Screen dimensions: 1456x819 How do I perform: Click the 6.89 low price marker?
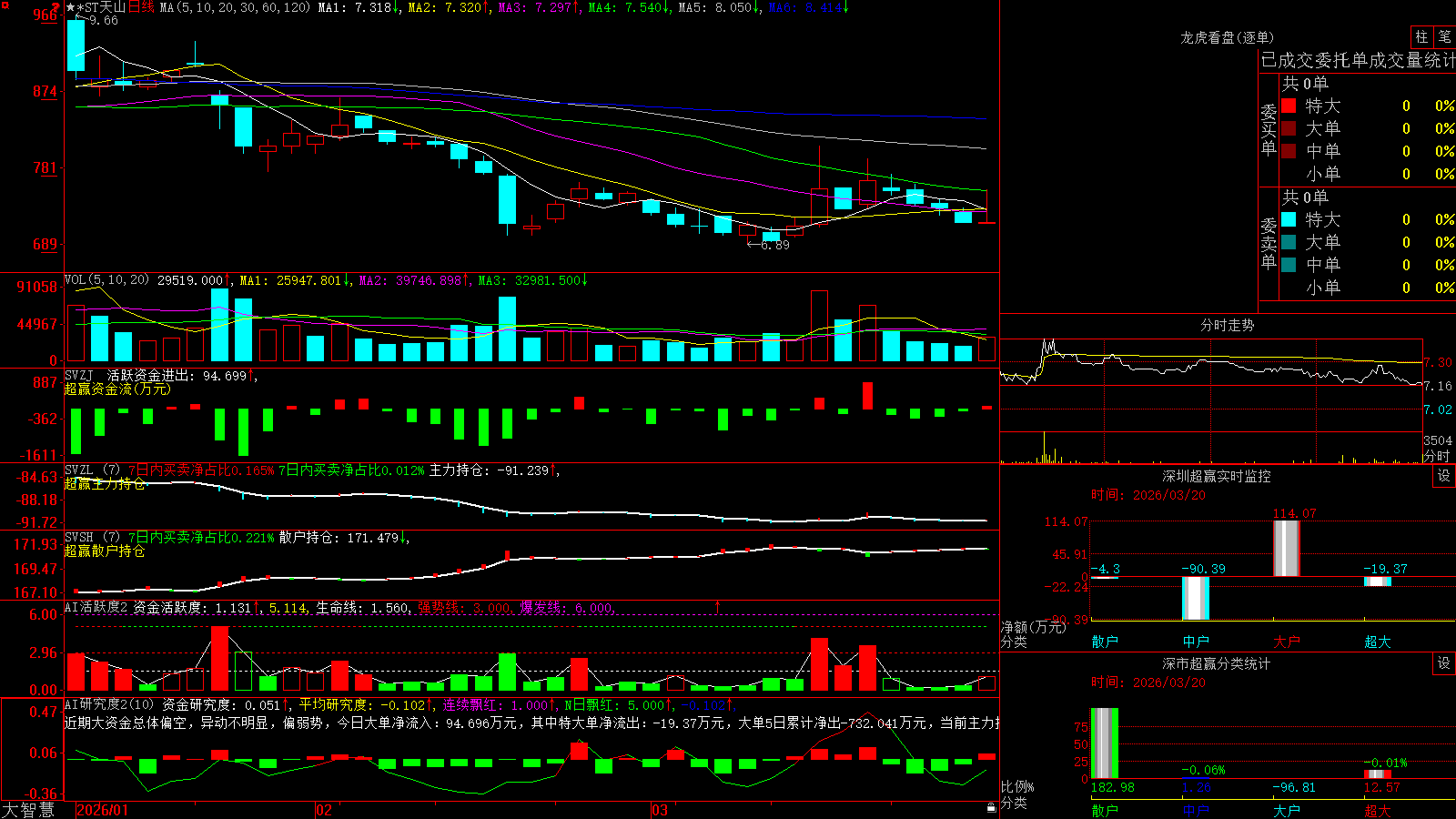pyautogui.click(x=768, y=245)
